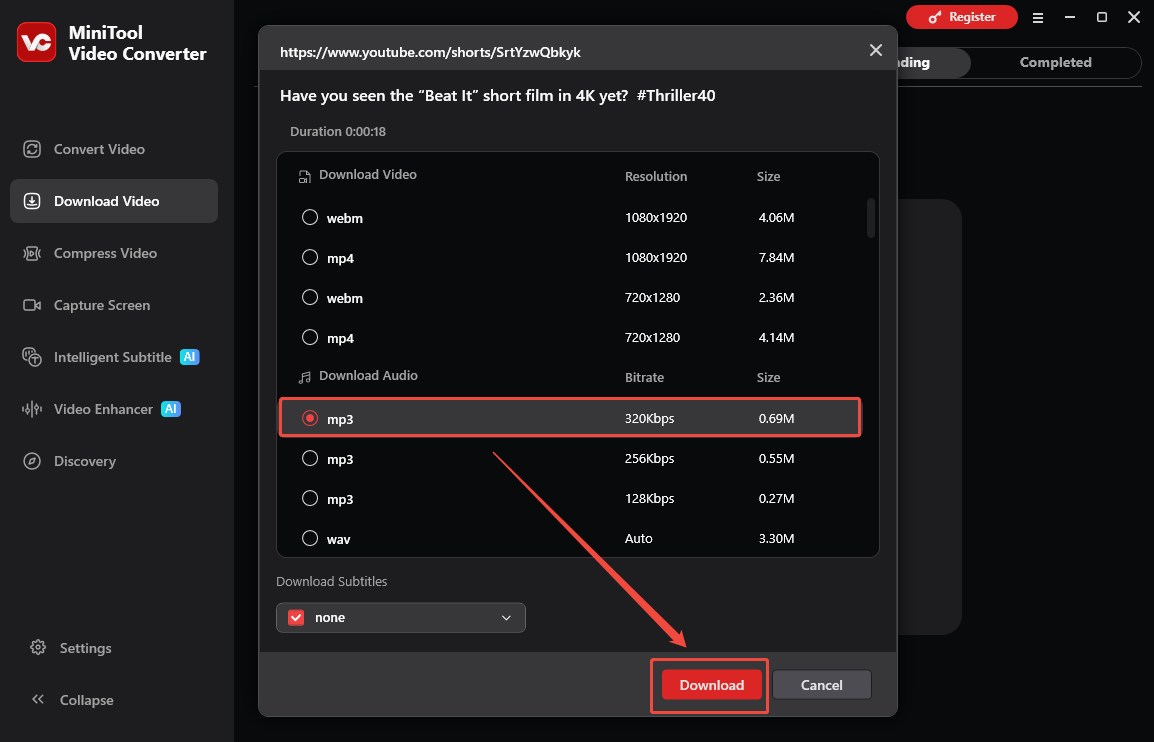Click the Resolution column header
The width and height of the screenshot is (1154, 742).
(656, 177)
